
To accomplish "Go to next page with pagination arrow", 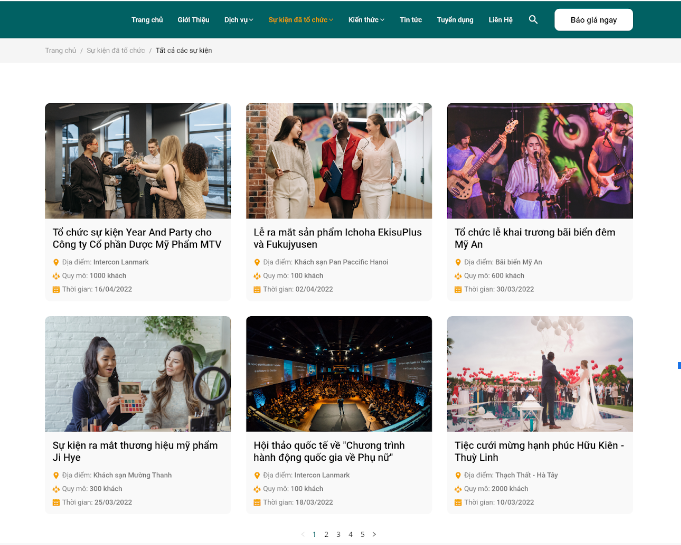I will coord(374,534).
